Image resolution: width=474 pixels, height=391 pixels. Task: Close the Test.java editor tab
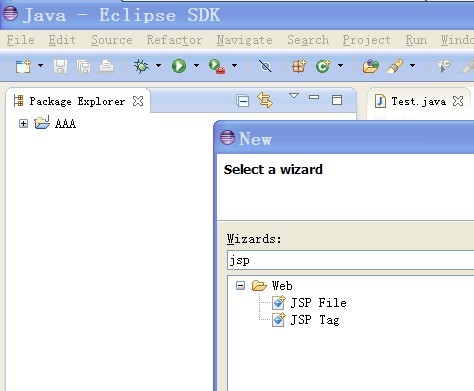click(458, 101)
